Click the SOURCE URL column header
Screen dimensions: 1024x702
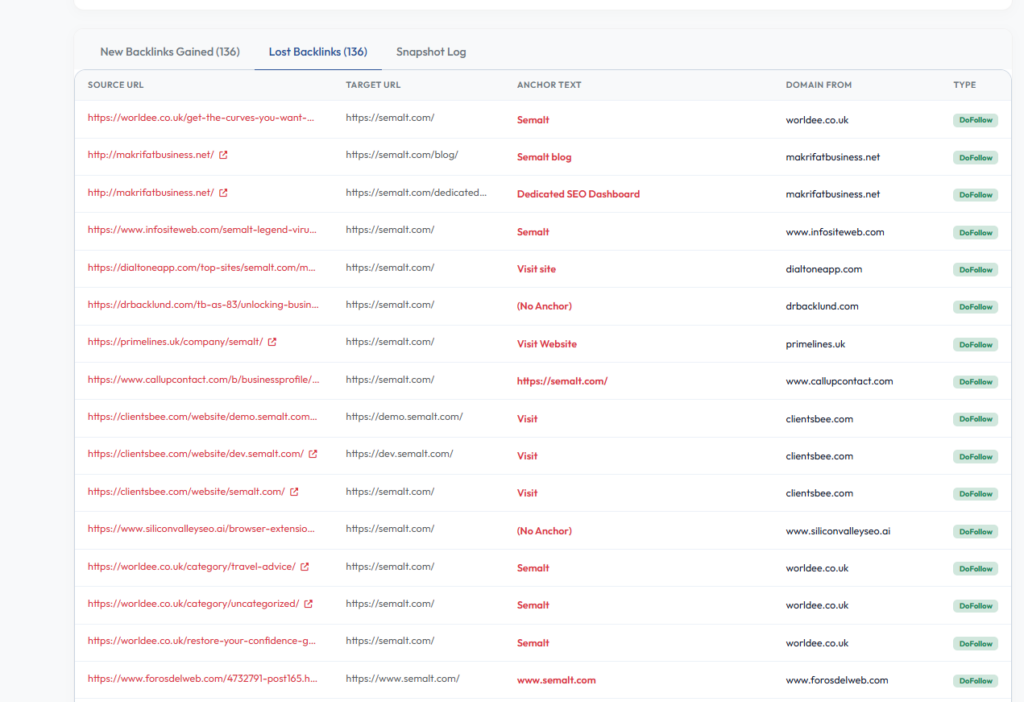pyautogui.click(x=116, y=85)
